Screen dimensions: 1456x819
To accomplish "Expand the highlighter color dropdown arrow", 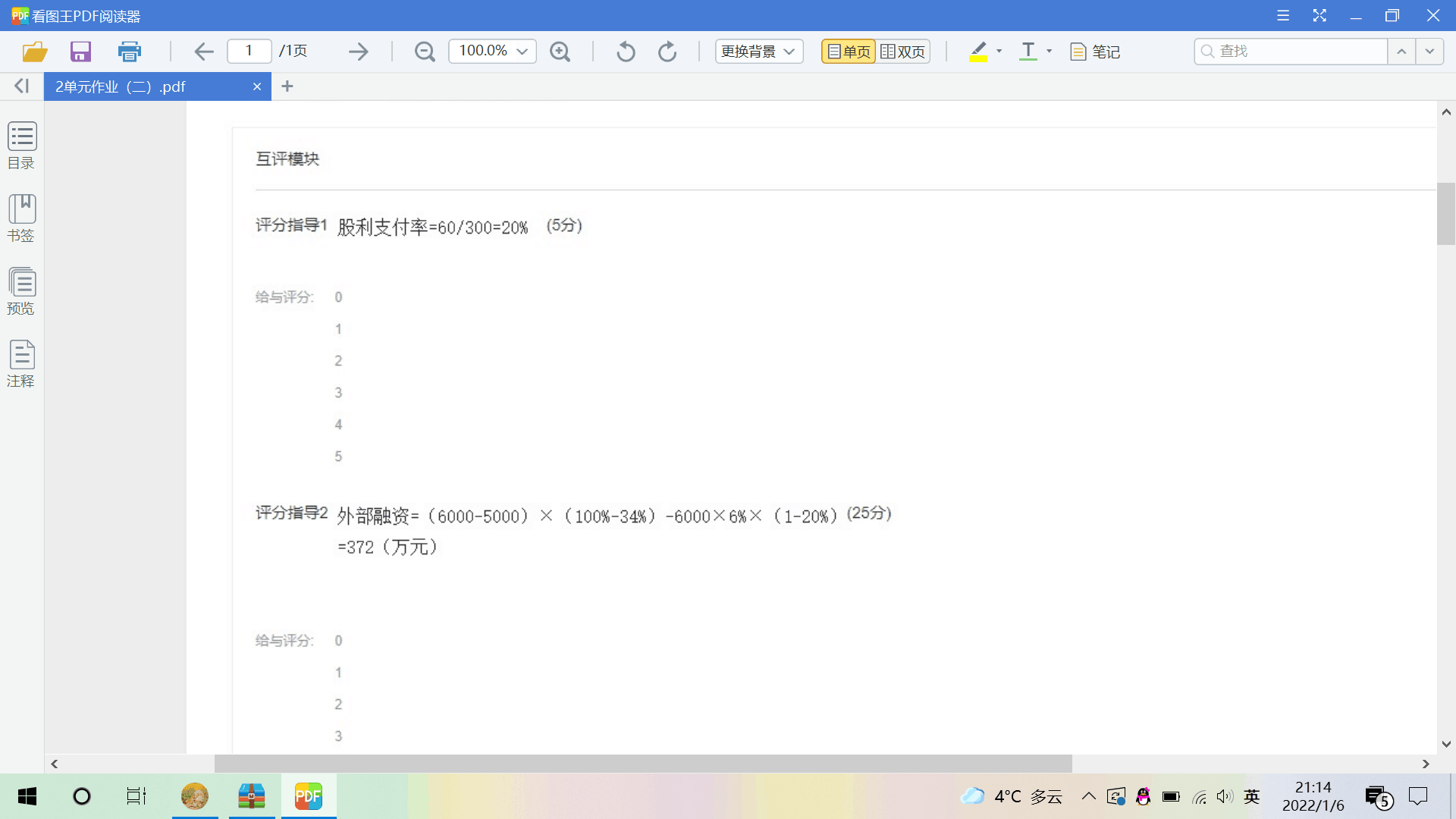I will [999, 52].
